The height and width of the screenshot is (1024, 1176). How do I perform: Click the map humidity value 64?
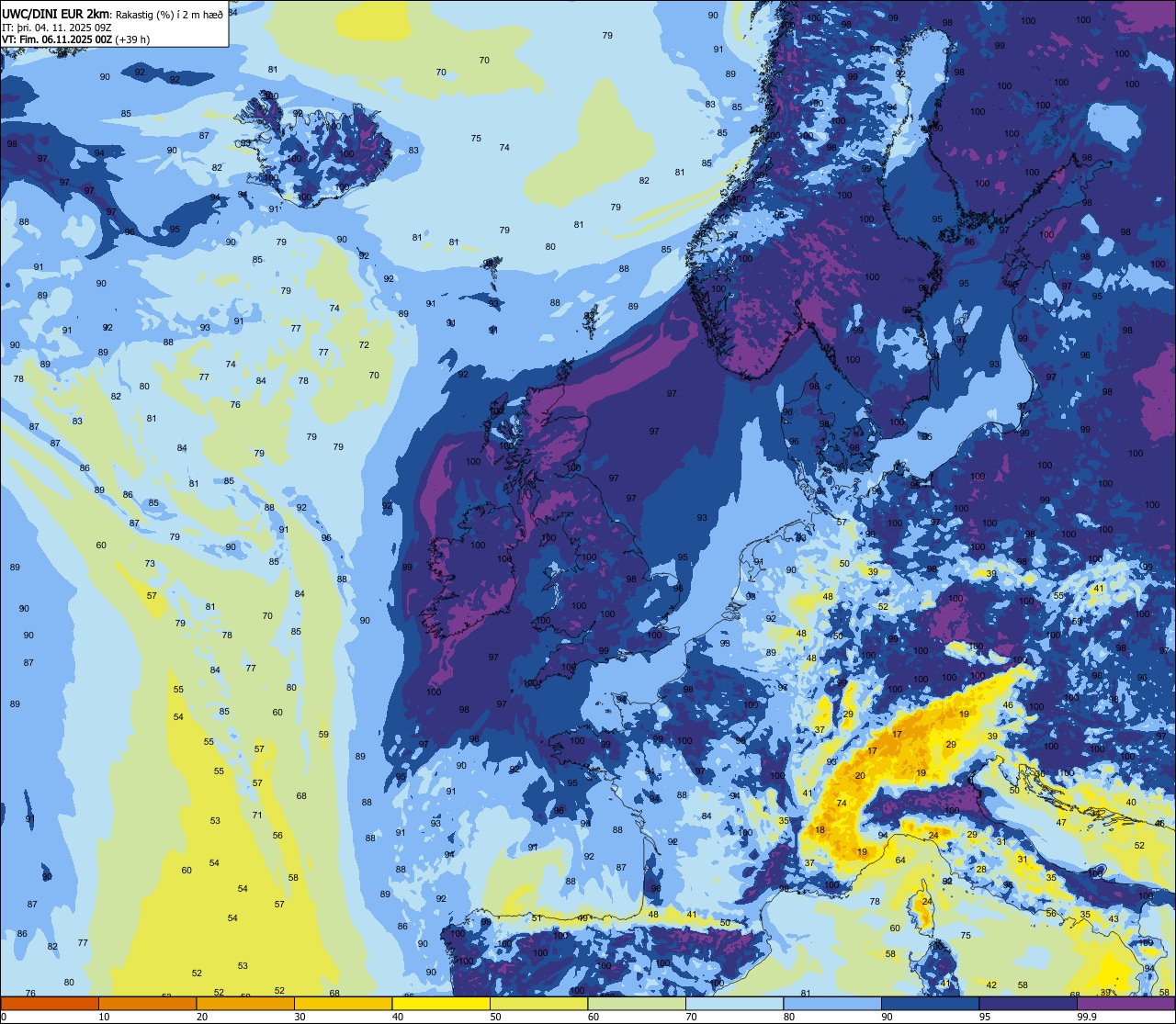tap(900, 861)
